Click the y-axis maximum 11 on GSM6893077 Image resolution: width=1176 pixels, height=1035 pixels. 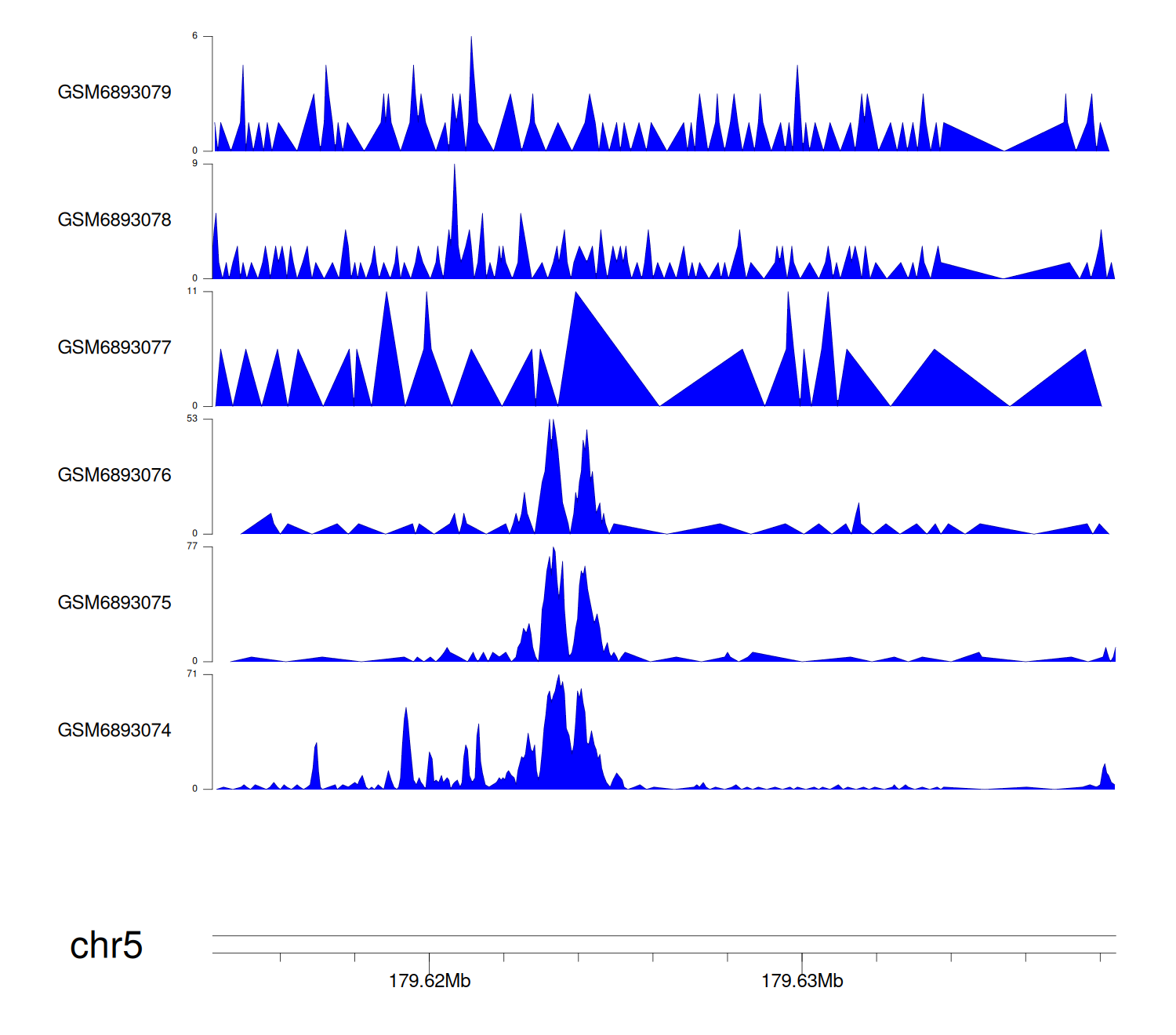192,292
